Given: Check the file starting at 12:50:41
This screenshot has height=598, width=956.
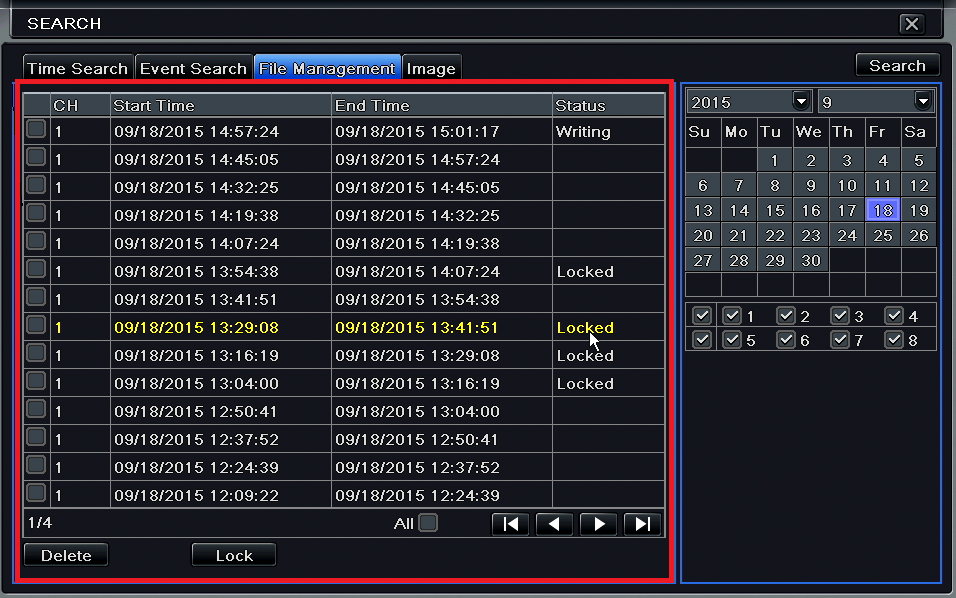Looking at the screenshot, I should [36, 409].
